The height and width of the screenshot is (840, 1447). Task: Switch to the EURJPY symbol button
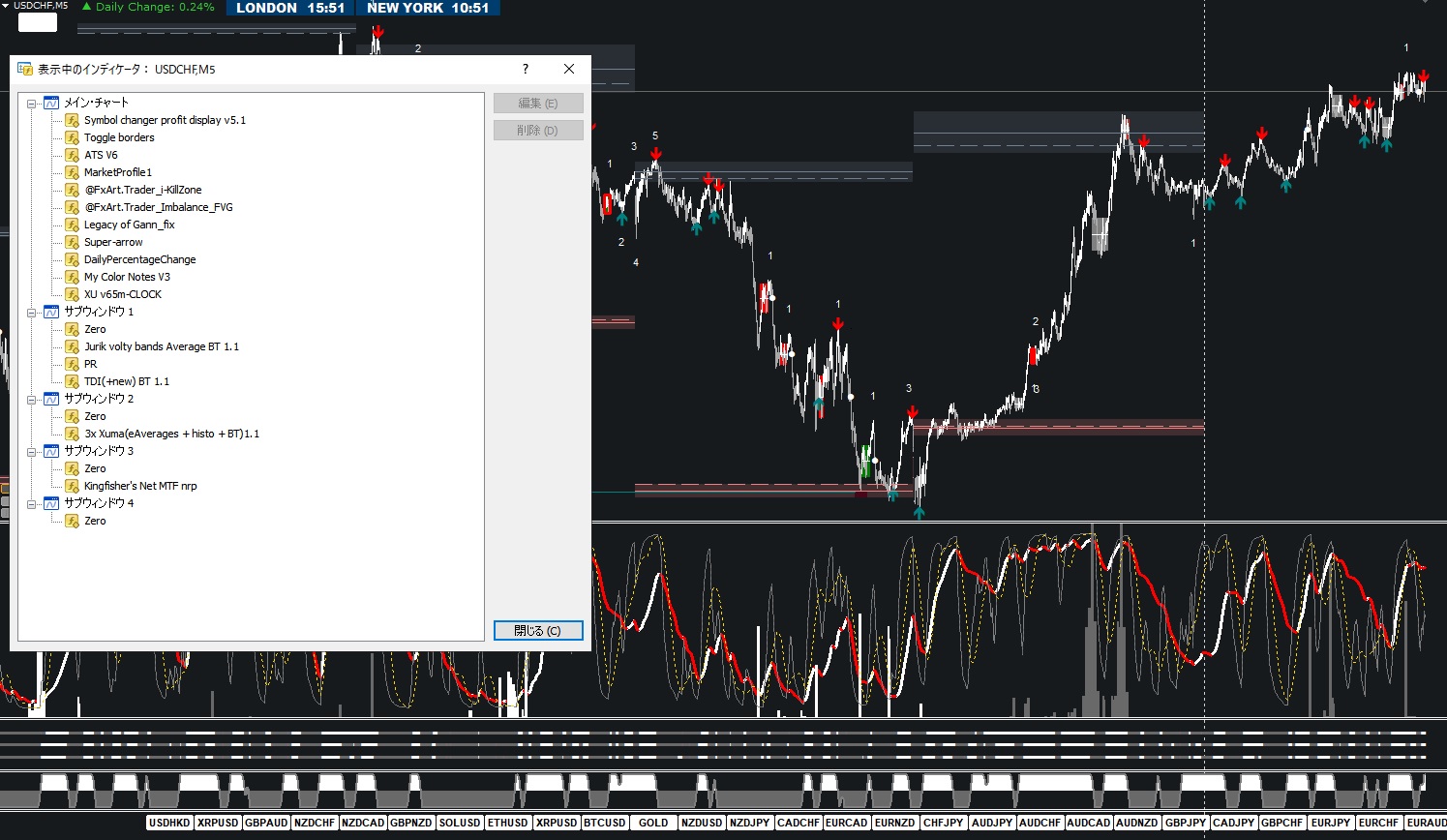pyautogui.click(x=1331, y=823)
